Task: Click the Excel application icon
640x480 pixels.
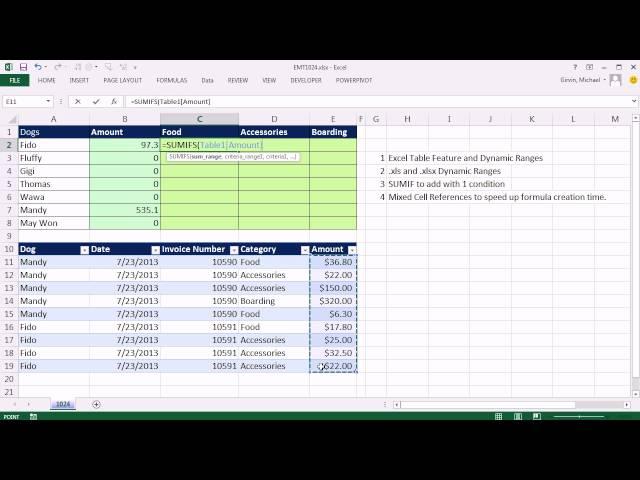Action: tap(8, 67)
